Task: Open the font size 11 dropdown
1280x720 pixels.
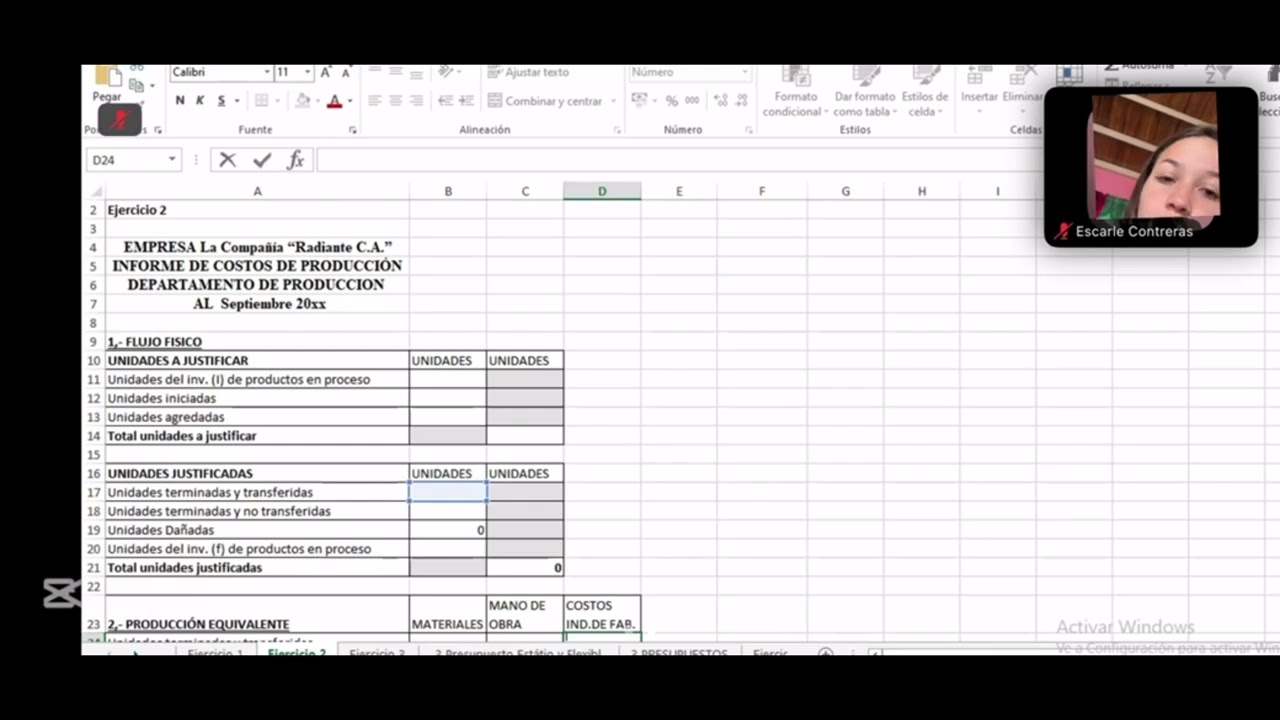Action: pyautogui.click(x=307, y=72)
